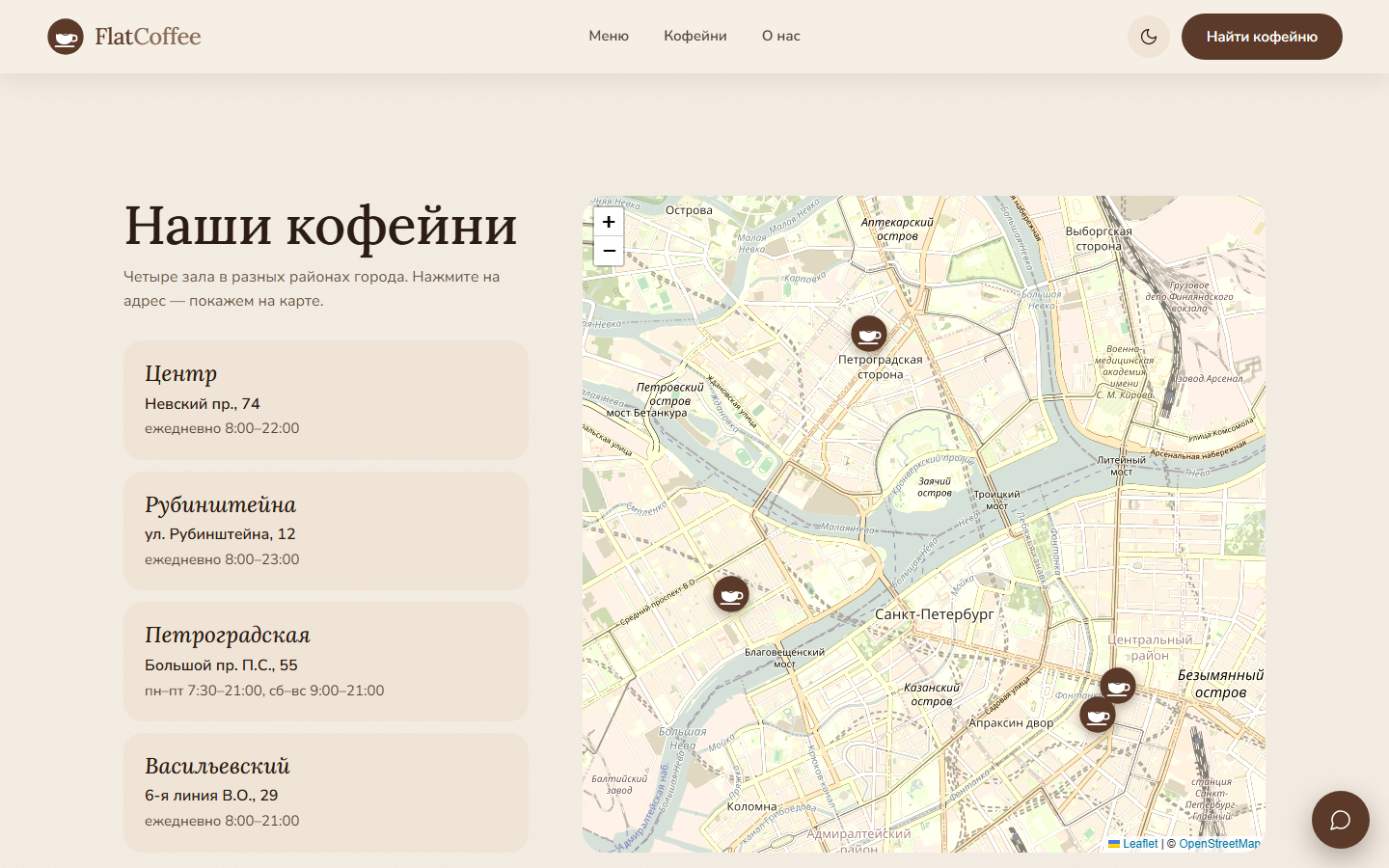Open the Кофейни navigation item

pyautogui.click(x=695, y=36)
